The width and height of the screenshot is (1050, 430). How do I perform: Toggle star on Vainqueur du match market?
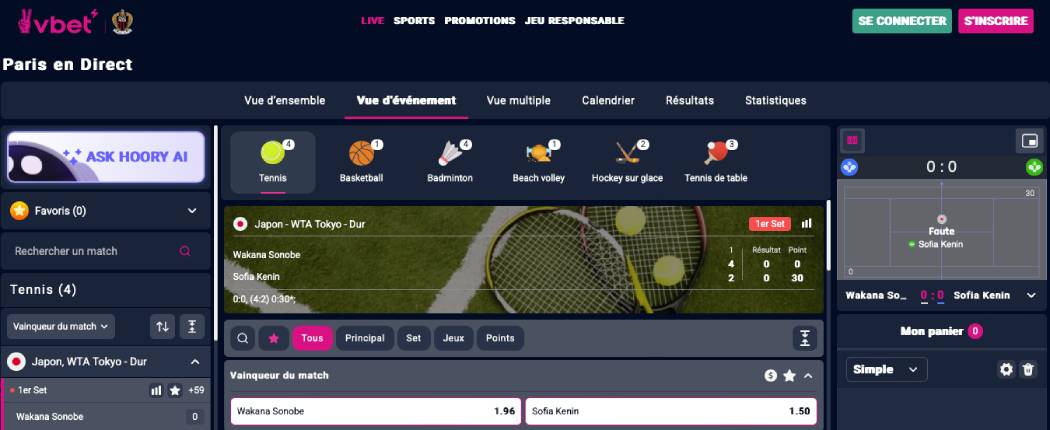(790, 376)
